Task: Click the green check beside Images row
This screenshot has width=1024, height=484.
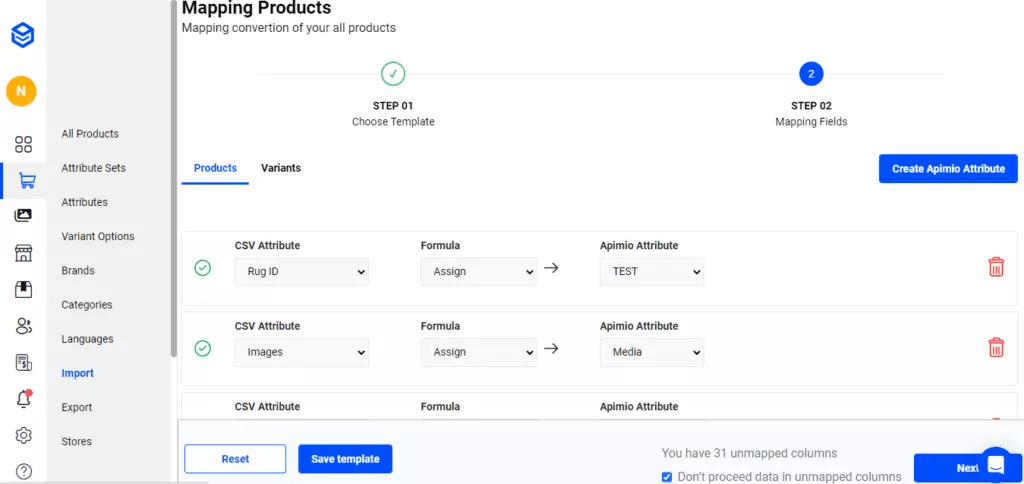Action: tap(203, 348)
